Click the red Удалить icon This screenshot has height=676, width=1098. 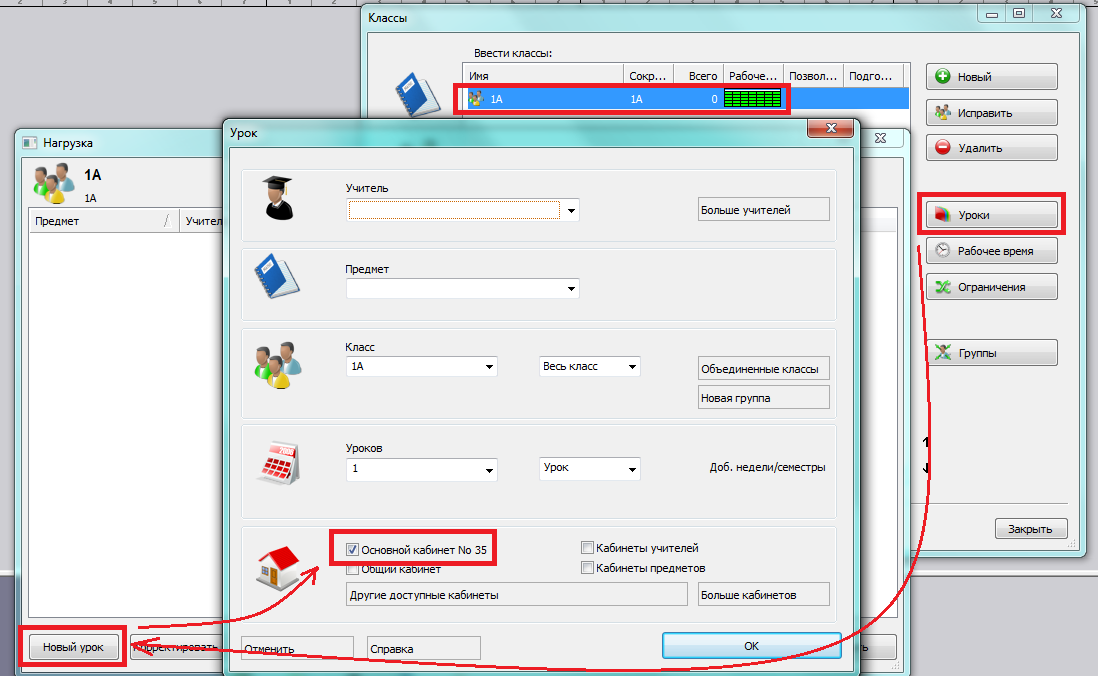[942, 148]
